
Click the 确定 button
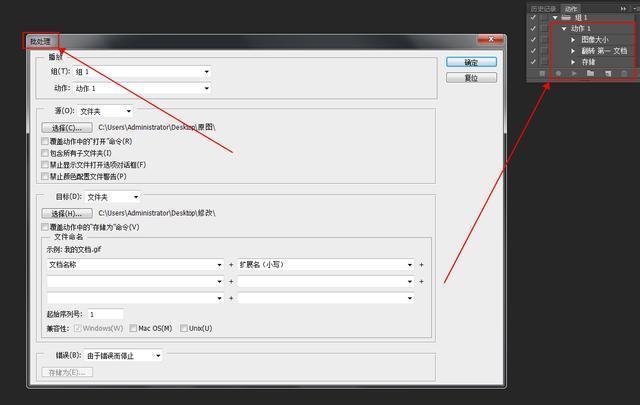coord(471,62)
